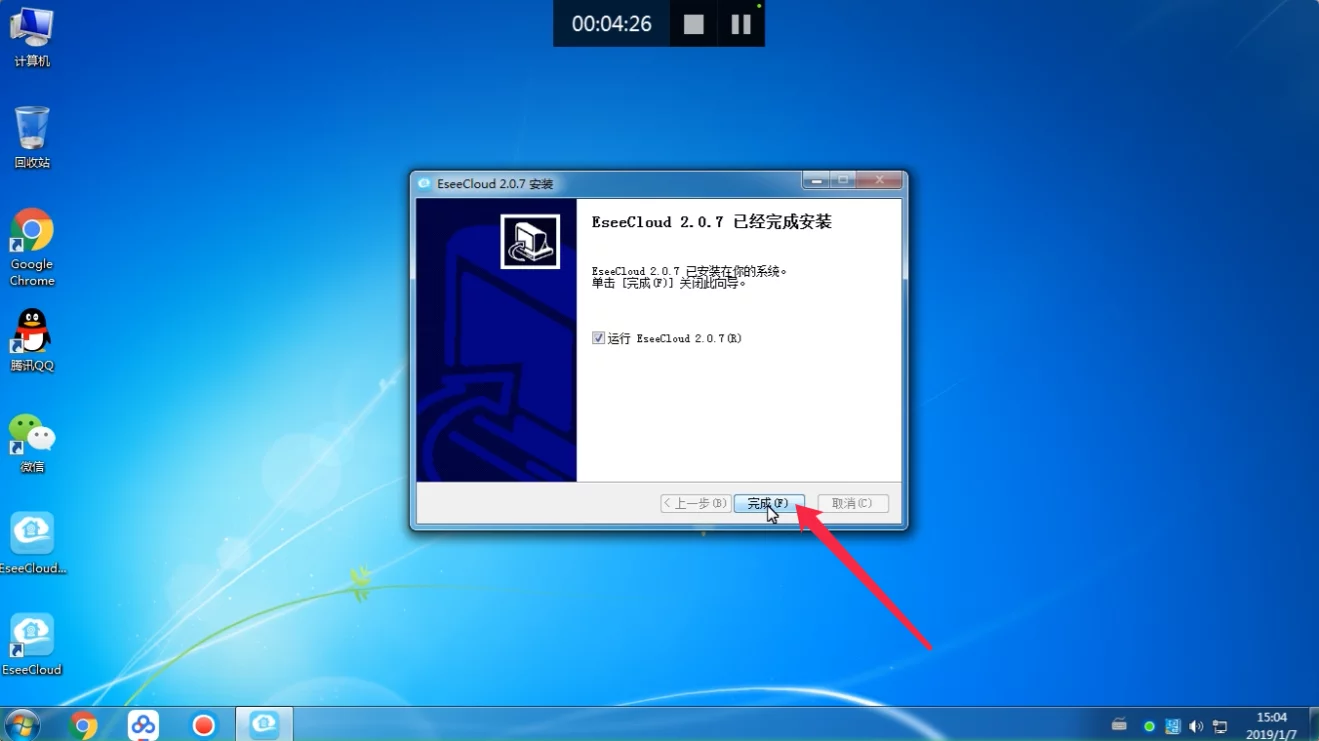Select the EseeCloud desktop shortcut
The height and width of the screenshot is (741, 1319).
coord(32,645)
